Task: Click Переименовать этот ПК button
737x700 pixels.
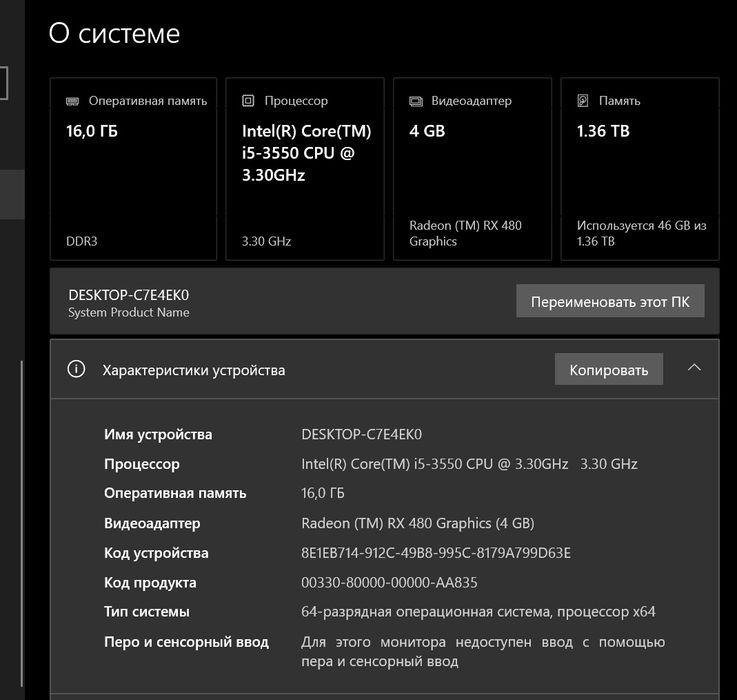Action: (610, 301)
